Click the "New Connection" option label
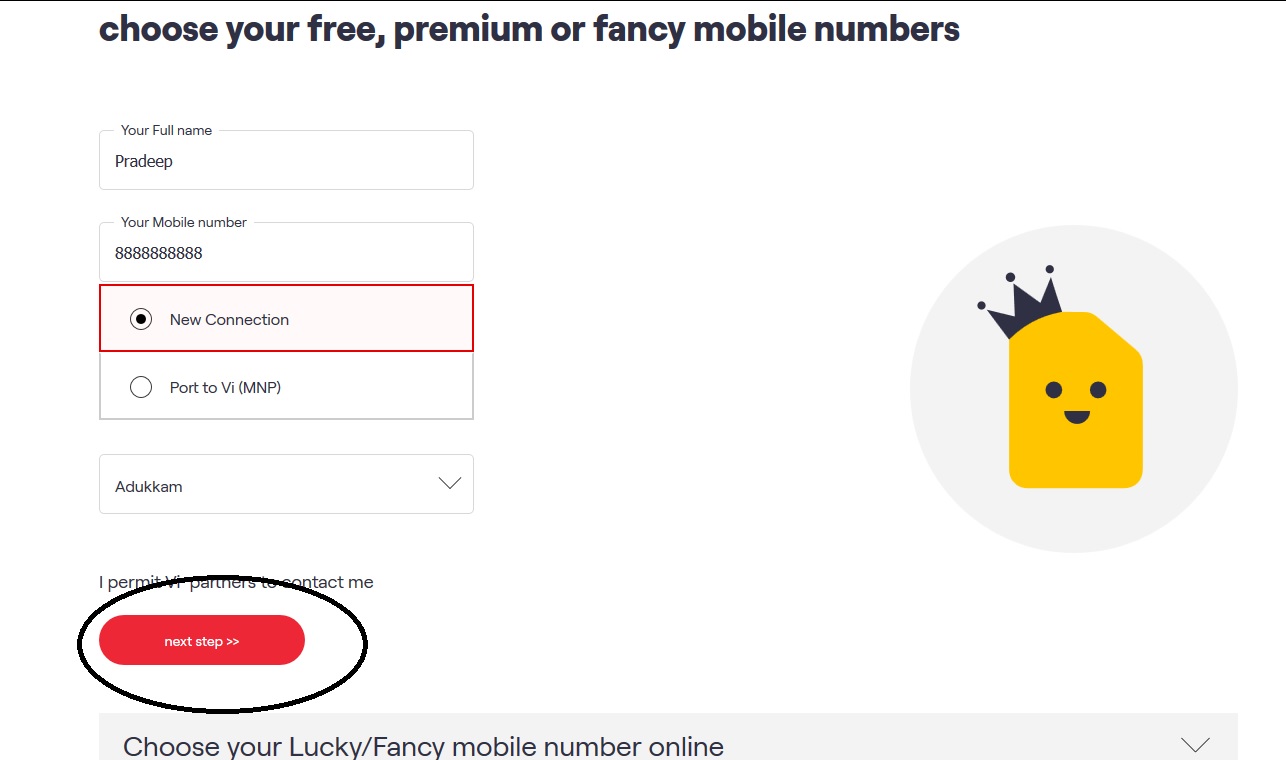The width and height of the screenshot is (1286, 760). (x=229, y=320)
